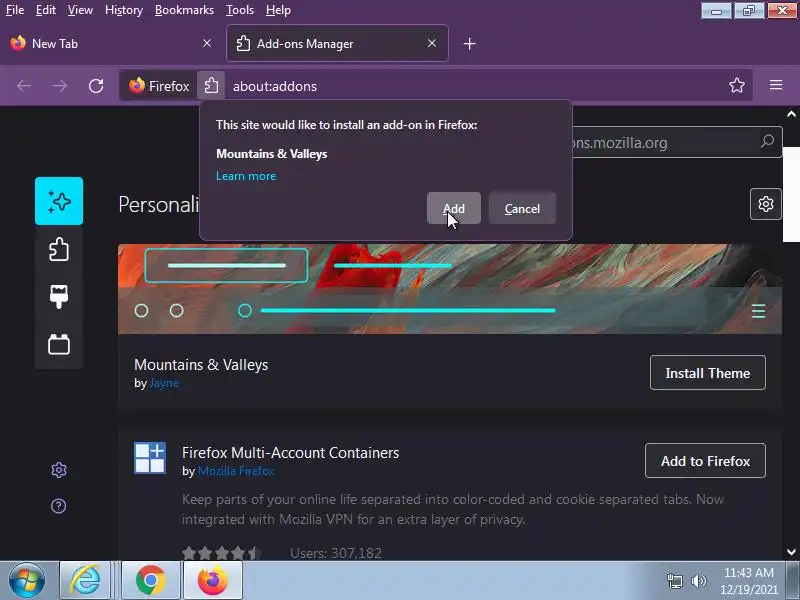Open the View menu
The width and height of the screenshot is (800, 600).
pyautogui.click(x=80, y=10)
